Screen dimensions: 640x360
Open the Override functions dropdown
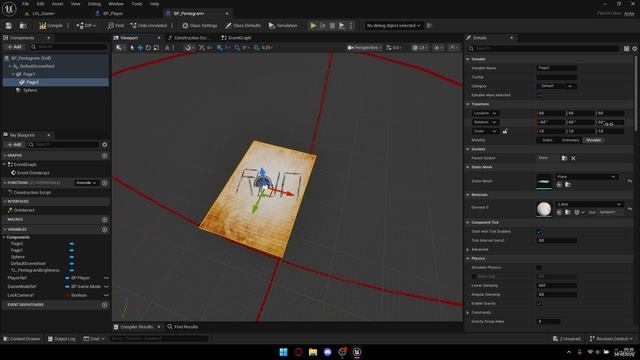(x=86, y=183)
